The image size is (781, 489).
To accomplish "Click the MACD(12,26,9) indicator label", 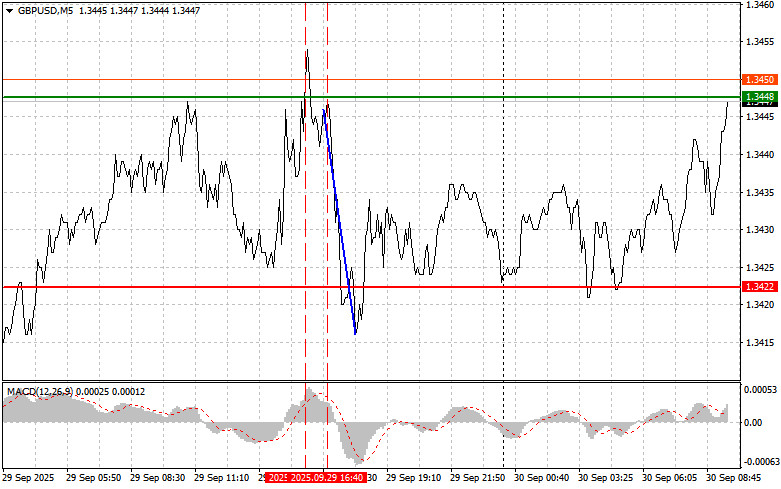I will [x=39, y=392].
